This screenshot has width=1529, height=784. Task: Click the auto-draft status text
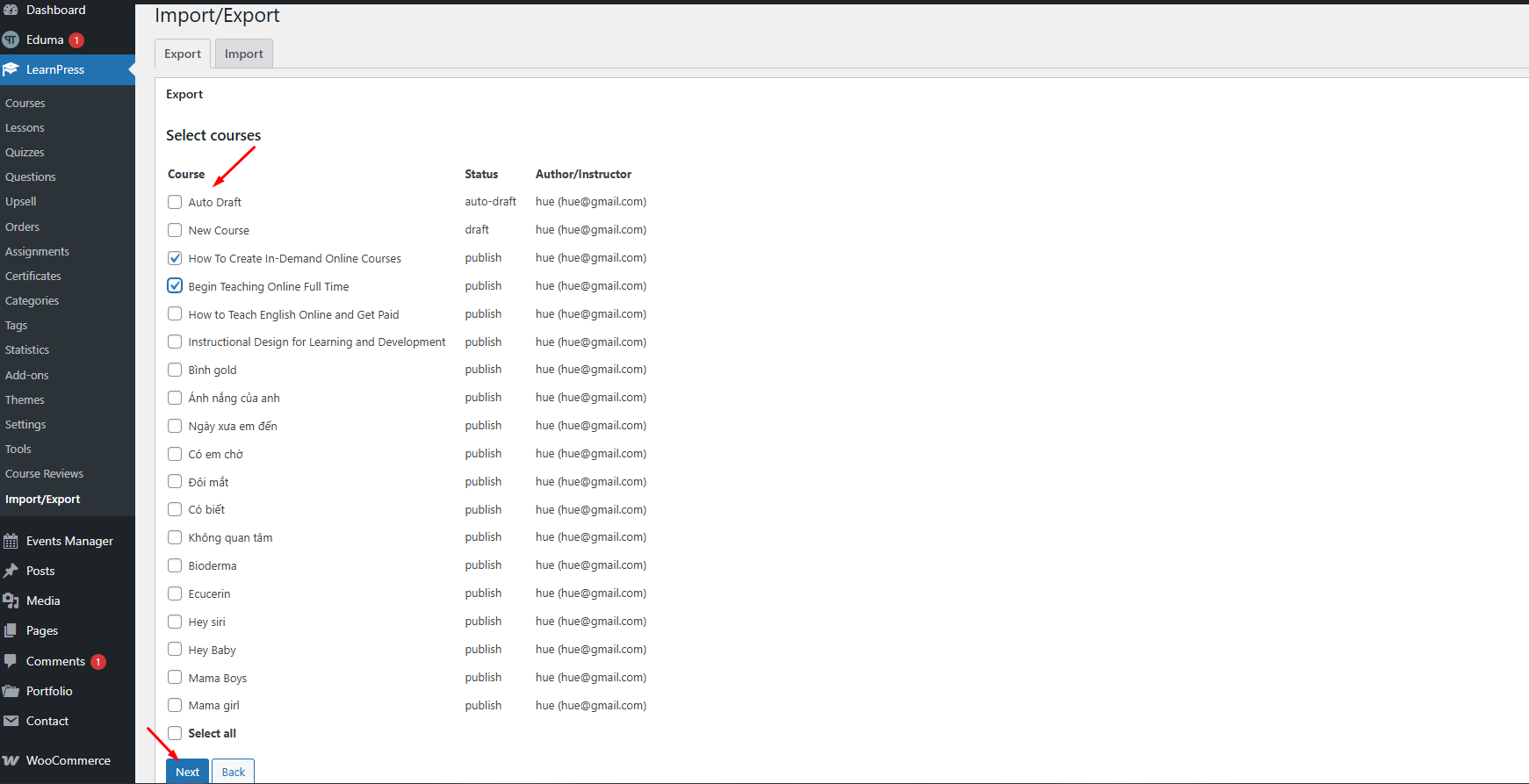pyautogui.click(x=491, y=201)
